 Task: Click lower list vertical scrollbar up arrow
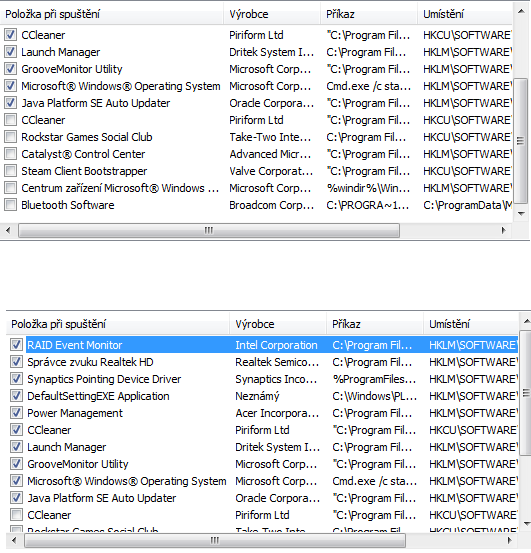point(526,321)
